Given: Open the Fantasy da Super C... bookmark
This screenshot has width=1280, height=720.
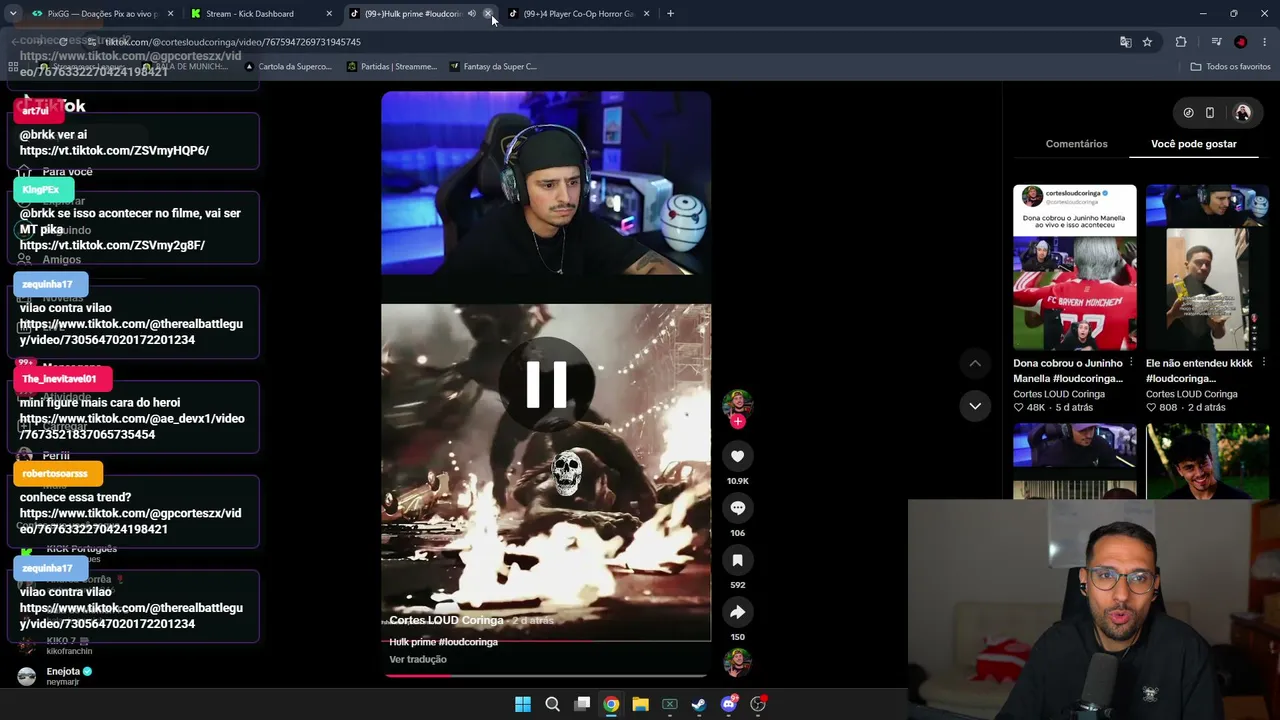Looking at the screenshot, I should [493, 67].
